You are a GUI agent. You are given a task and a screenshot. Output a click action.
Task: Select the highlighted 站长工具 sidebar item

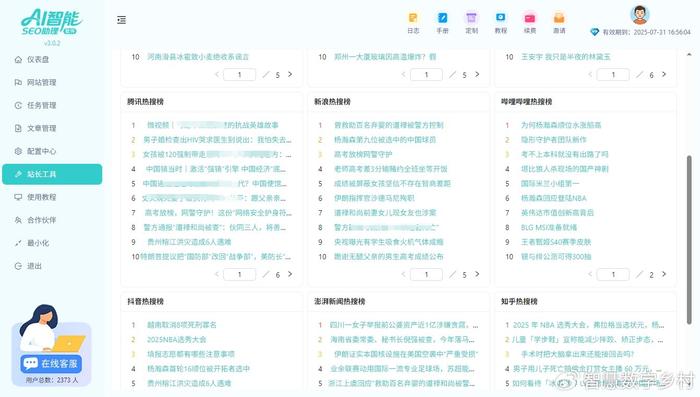(x=52, y=174)
